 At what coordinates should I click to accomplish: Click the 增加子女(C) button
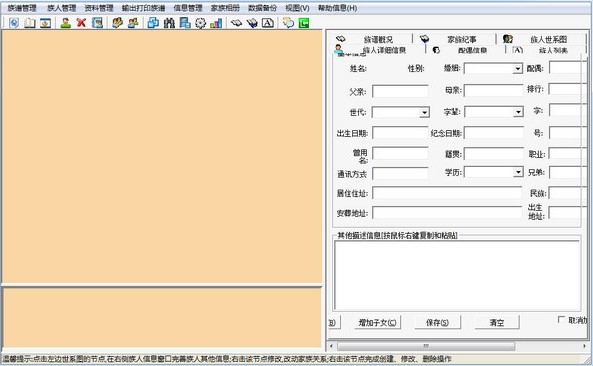tap(377, 323)
